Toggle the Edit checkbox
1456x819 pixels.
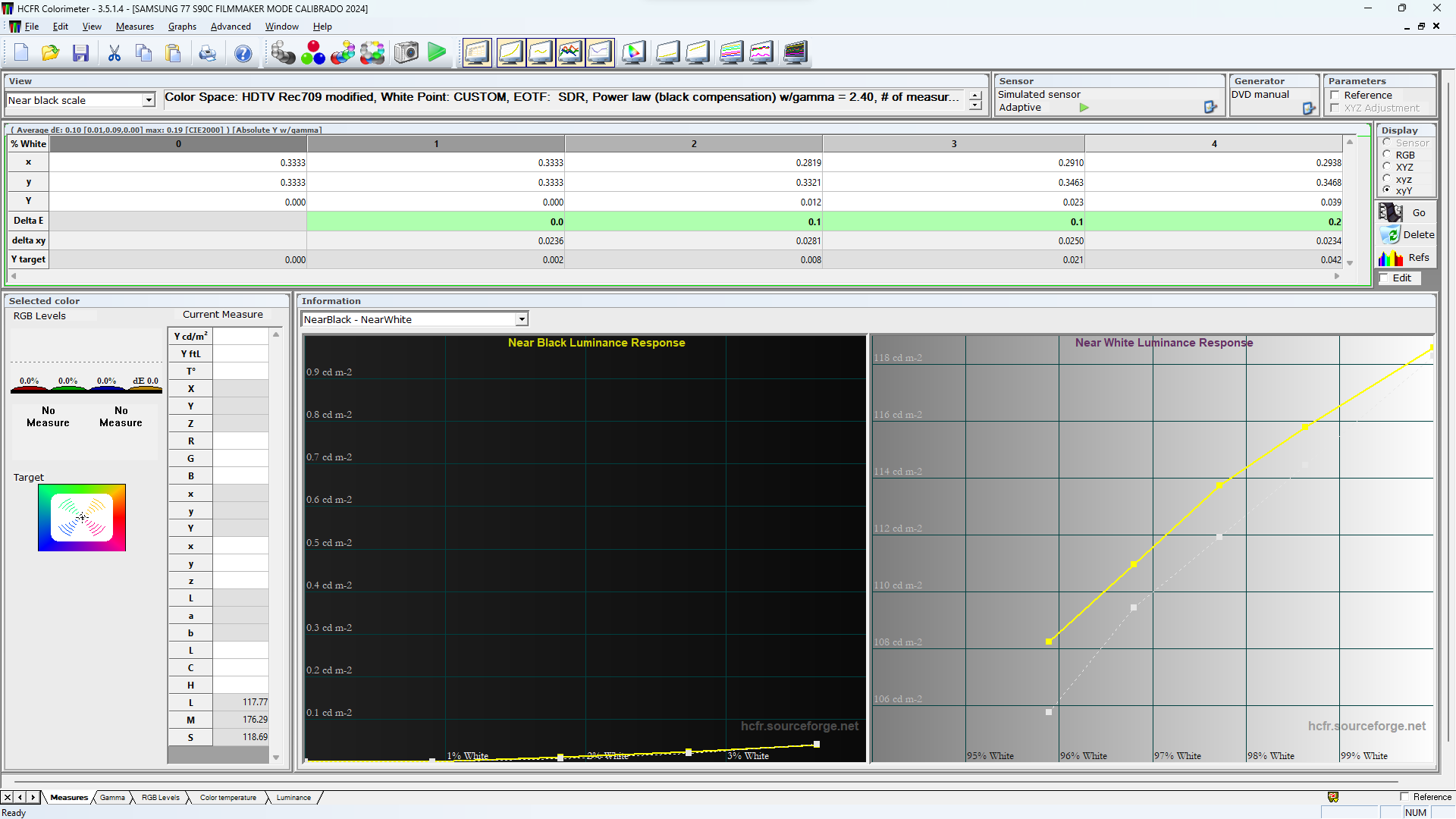pyautogui.click(x=1384, y=278)
